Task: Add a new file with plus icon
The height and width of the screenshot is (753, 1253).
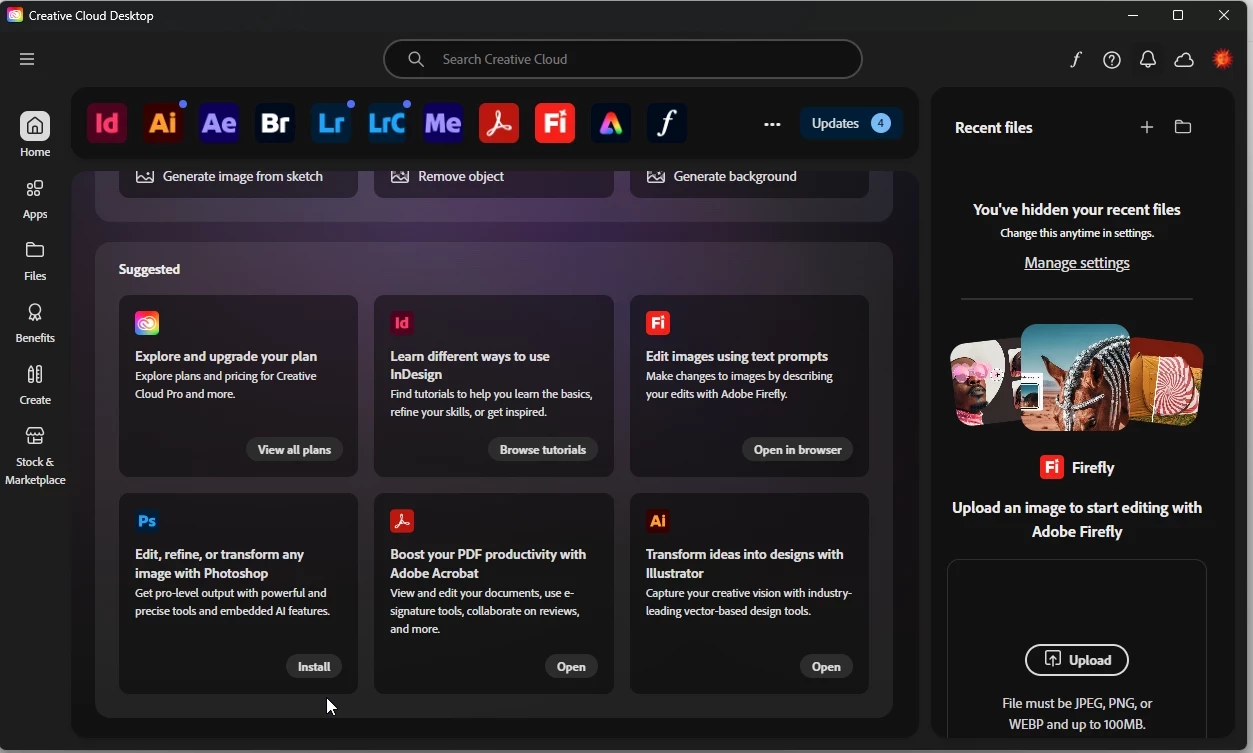Action: (x=1147, y=127)
